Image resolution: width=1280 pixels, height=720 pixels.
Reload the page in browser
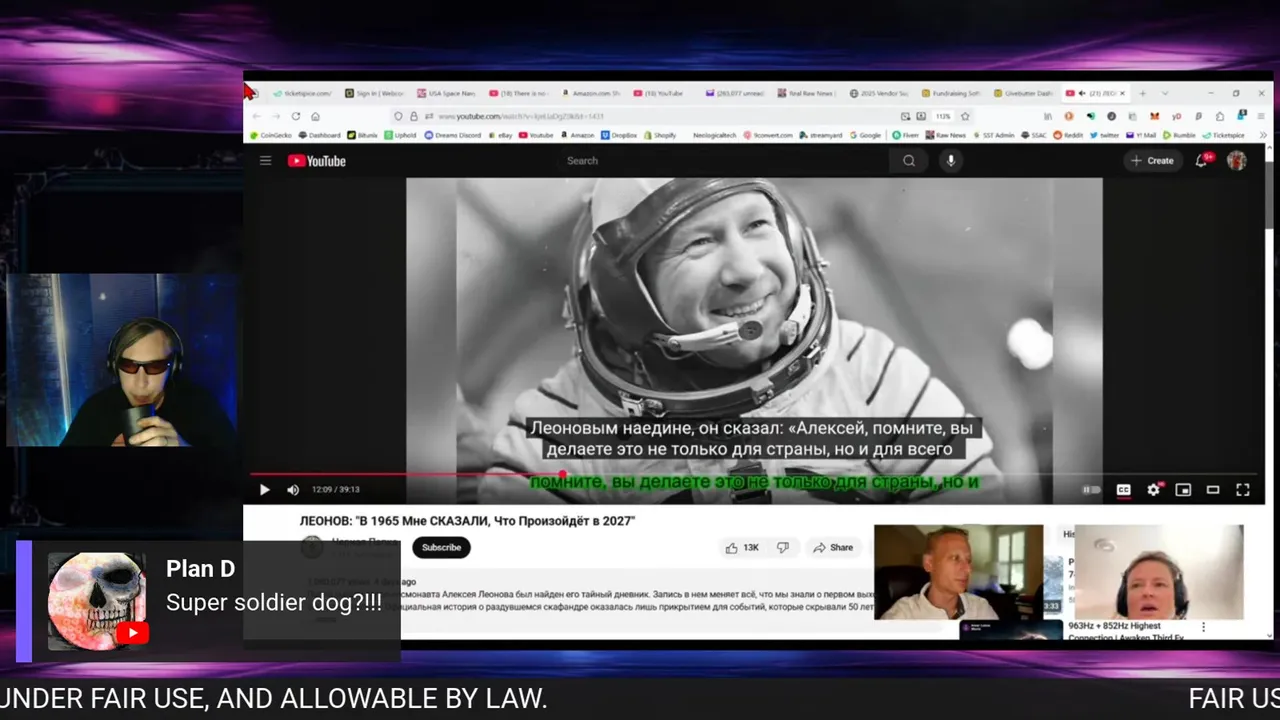point(296,116)
